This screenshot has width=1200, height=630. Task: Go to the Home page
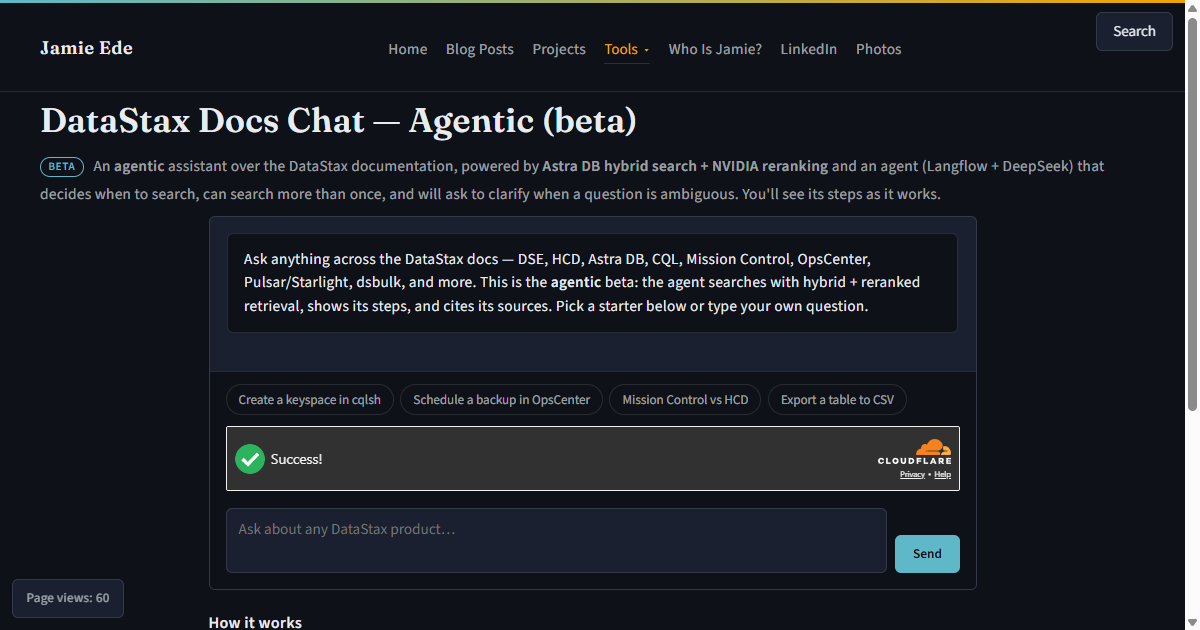coord(408,49)
